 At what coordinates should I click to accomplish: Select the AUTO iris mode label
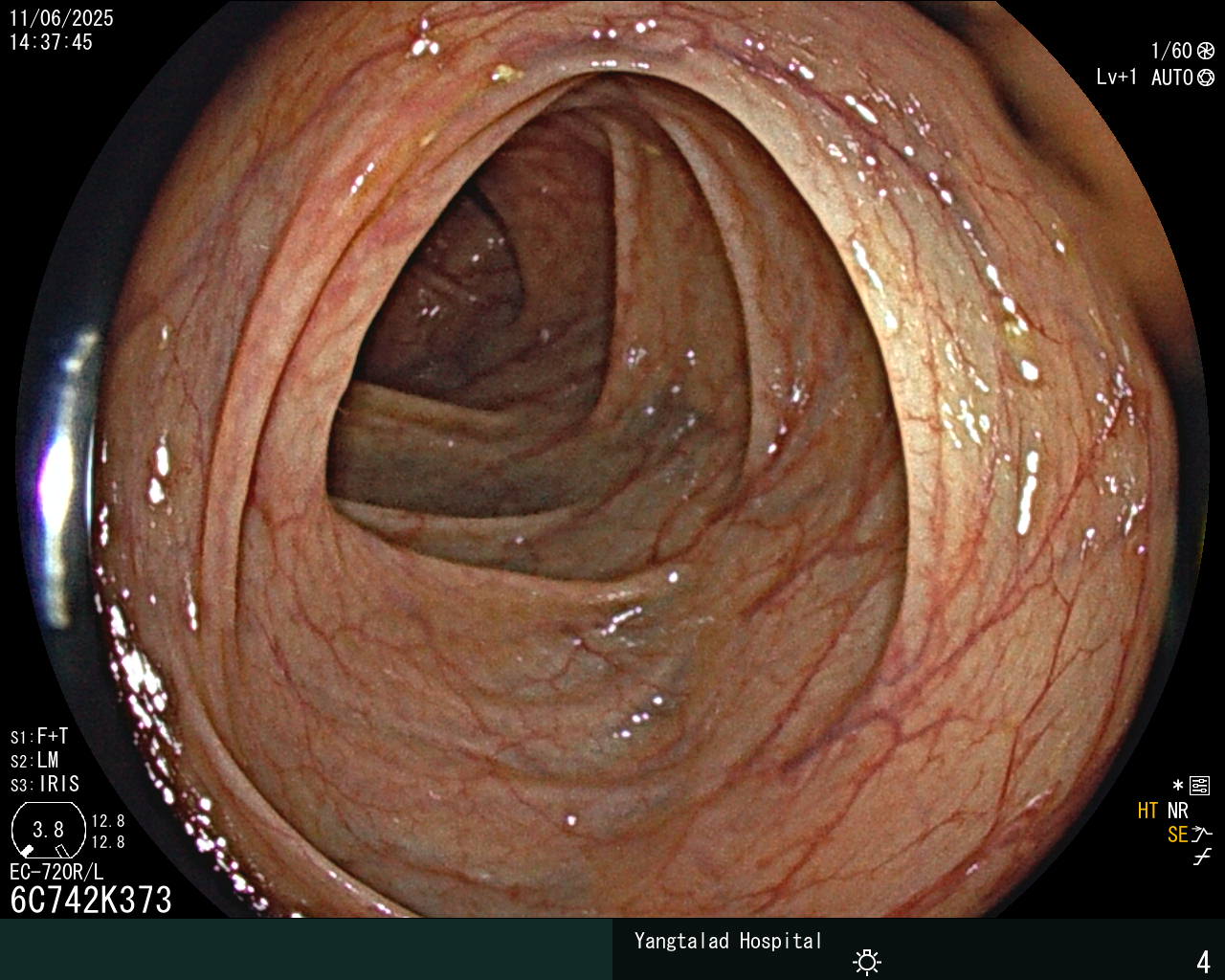point(1172,78)
